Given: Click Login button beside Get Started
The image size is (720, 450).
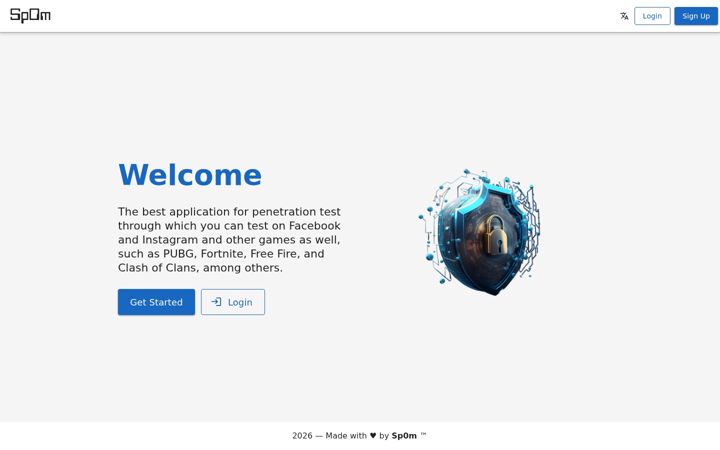Looking at the screenshot, I should 233,302.
